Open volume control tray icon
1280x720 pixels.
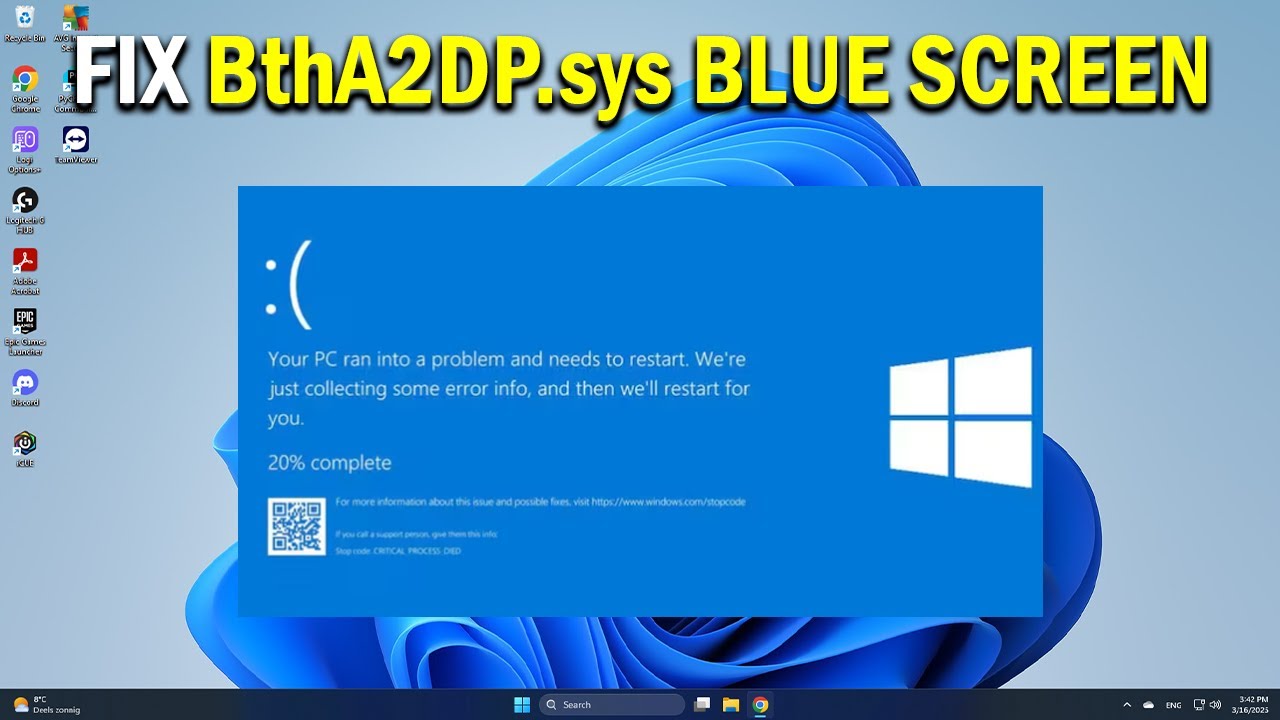(1215, 705)
